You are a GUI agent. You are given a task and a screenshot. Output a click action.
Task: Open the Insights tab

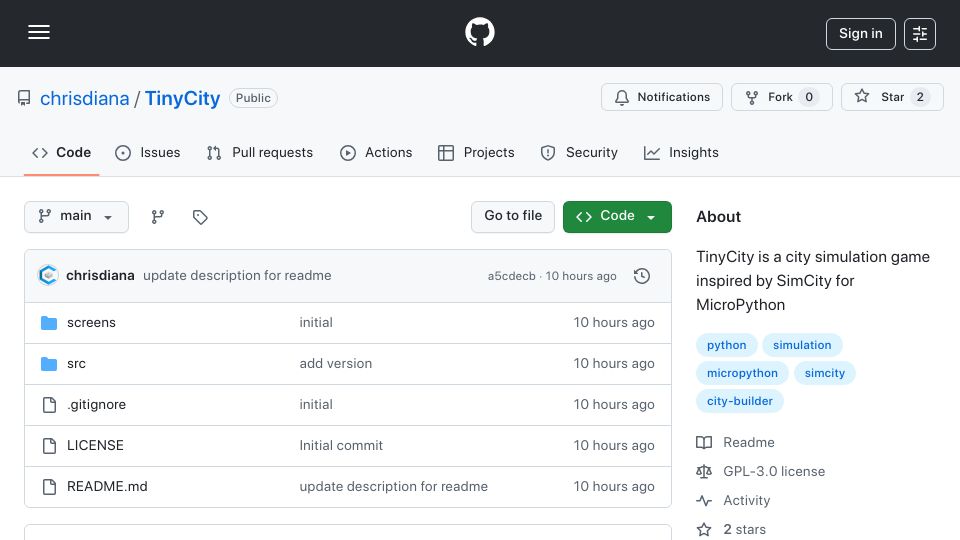pyautogui.click(x=681, y=152)
